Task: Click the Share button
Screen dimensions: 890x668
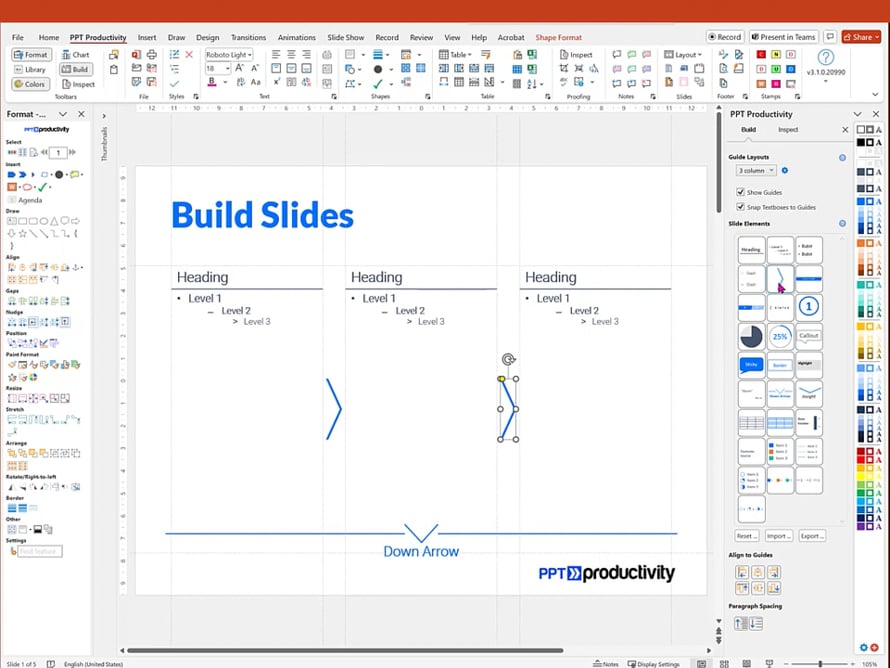Action: [862, 37]
